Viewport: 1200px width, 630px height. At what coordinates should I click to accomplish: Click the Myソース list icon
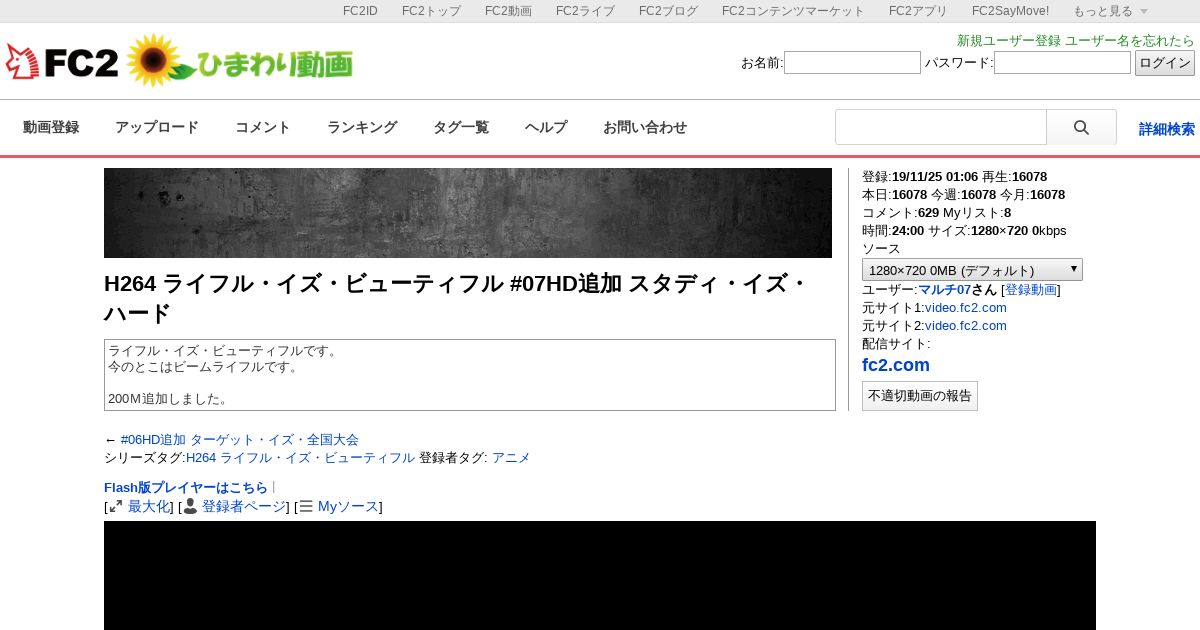tap(306, 507)
